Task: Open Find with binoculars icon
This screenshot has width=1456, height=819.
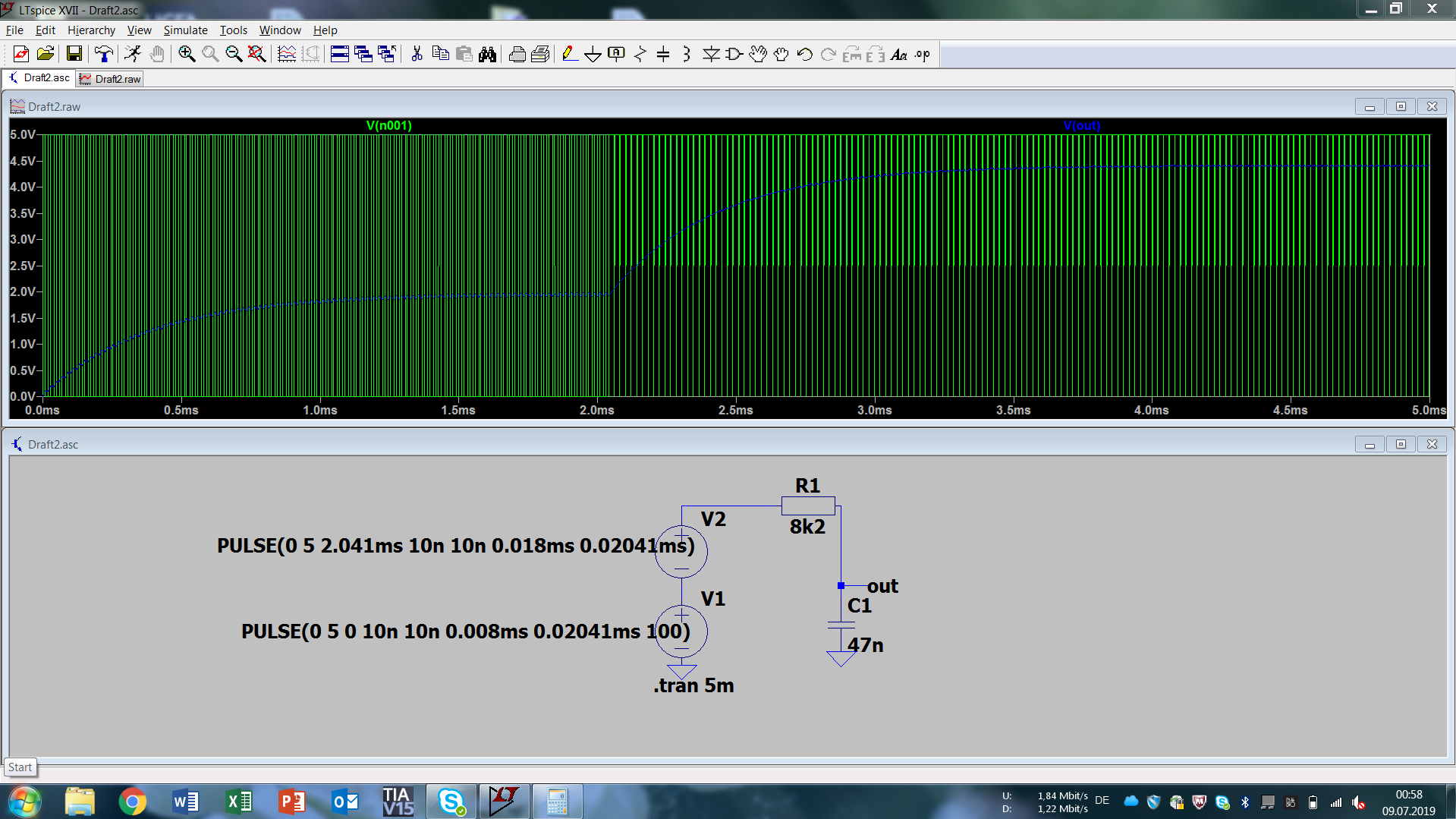Action: pos(487,54)
